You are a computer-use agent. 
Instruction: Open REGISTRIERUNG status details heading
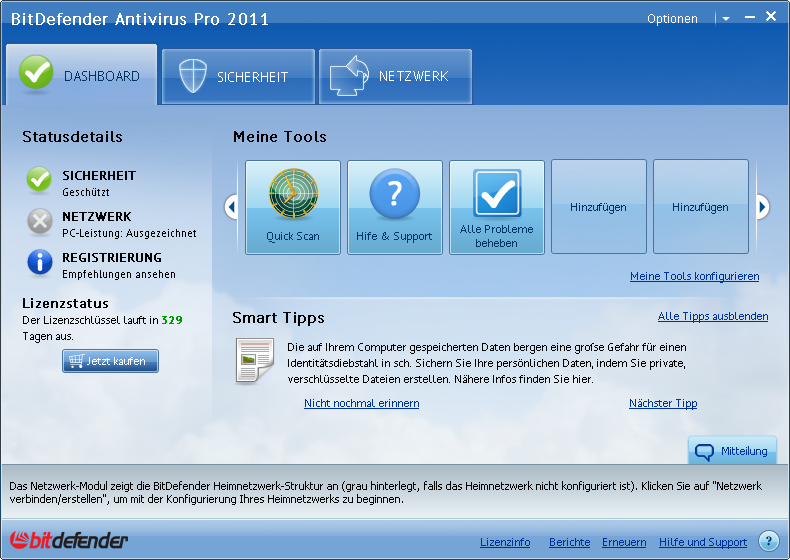pyautogui.click(x=112, y=258)
